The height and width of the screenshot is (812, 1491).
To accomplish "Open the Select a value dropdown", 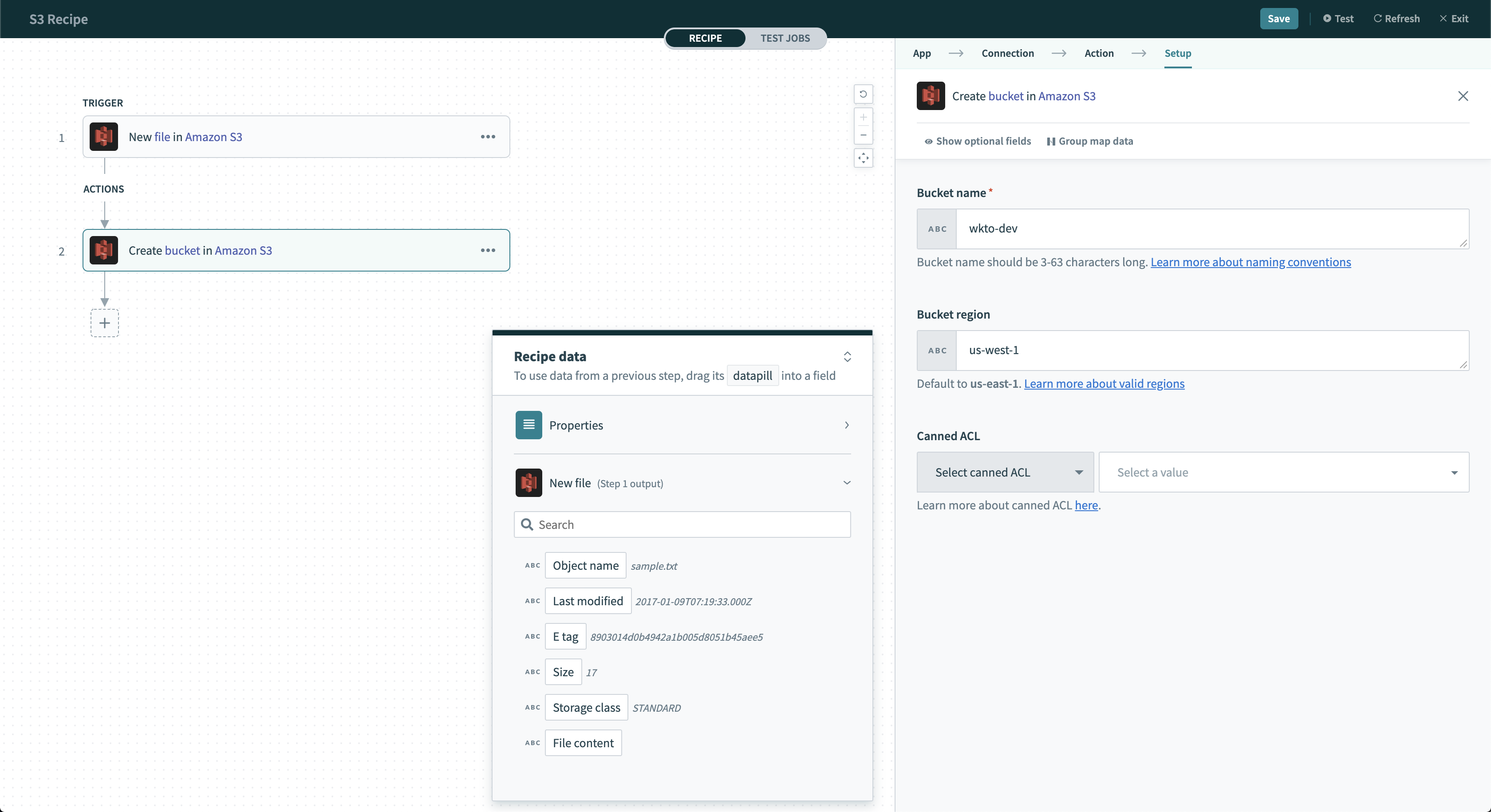I will 1284,472.
